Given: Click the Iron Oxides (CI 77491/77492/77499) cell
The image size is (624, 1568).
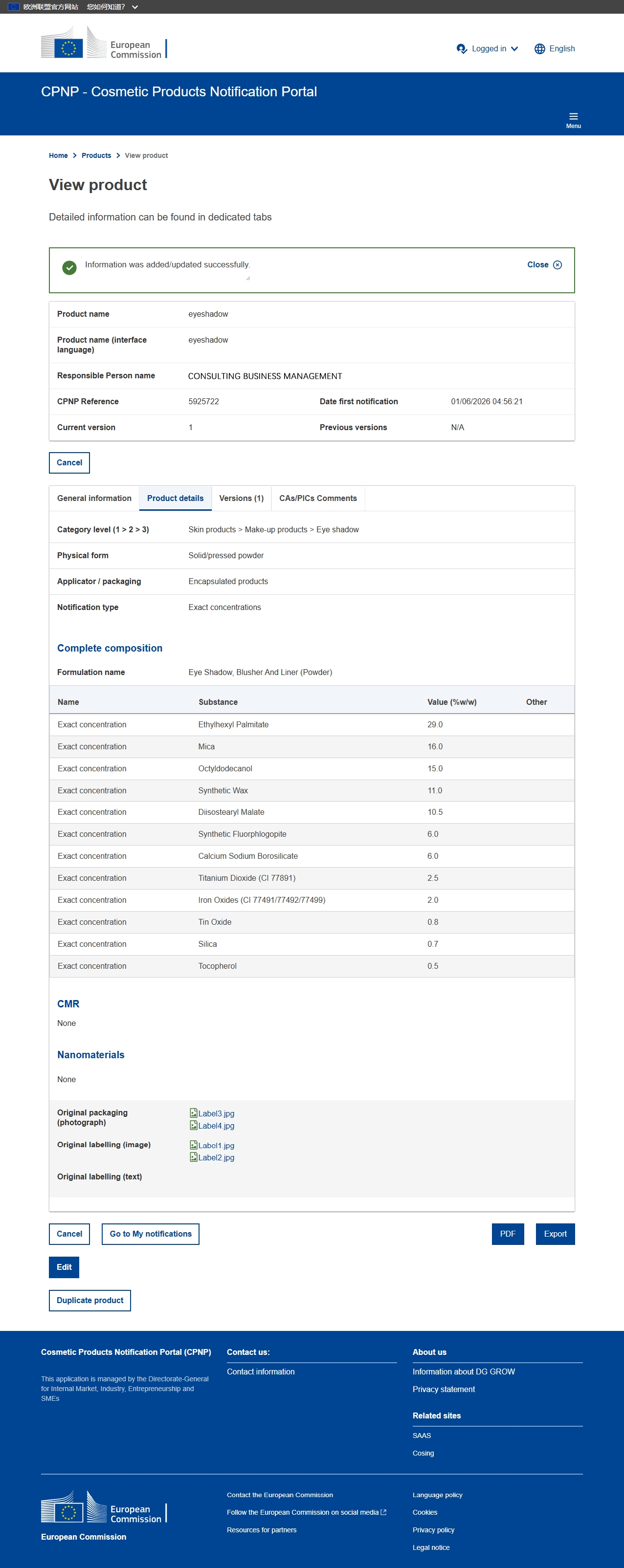Looking at the screenshot, I should pyautogui.click(x=262, y=900).
